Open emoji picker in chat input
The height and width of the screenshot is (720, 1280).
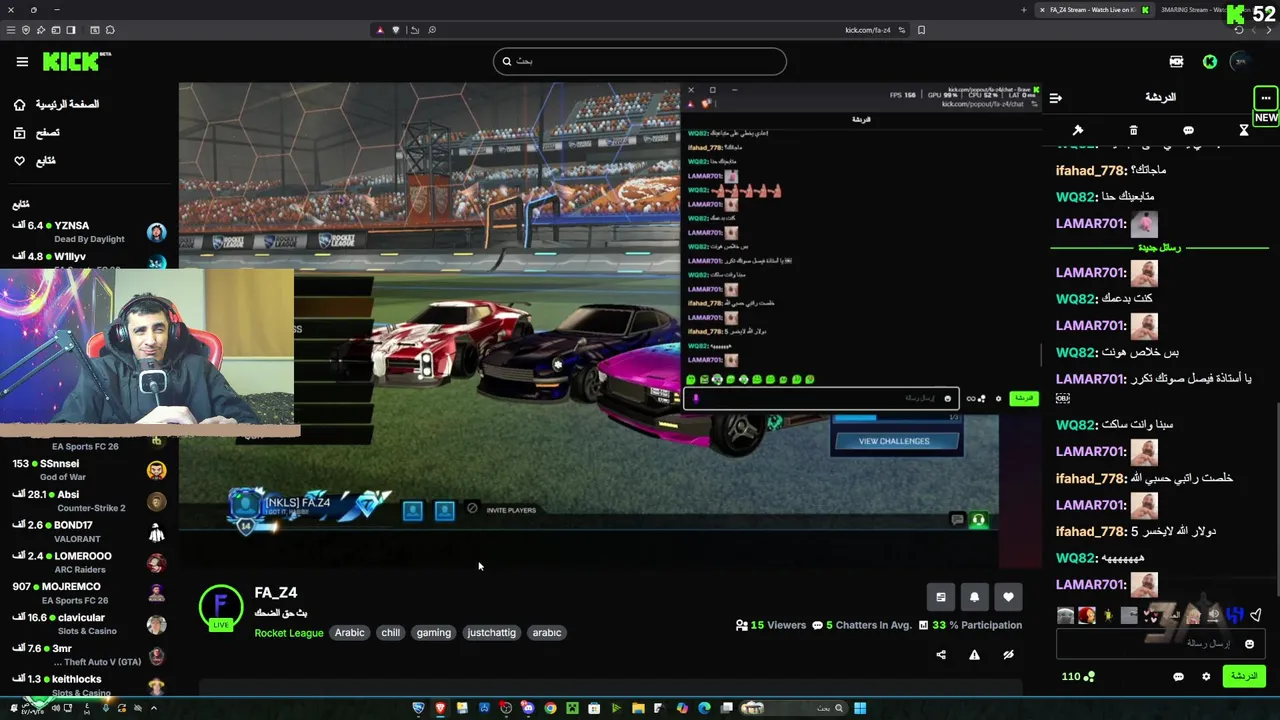[1249, 644]
